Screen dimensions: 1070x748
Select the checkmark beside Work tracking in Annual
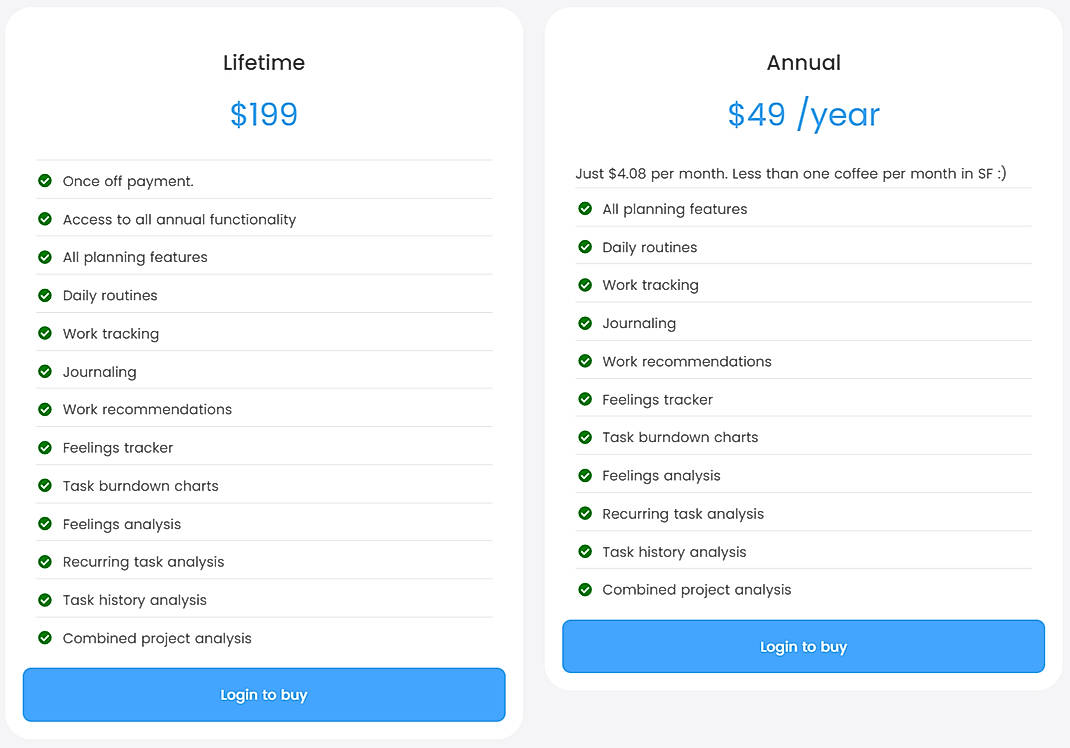(585, 285)
